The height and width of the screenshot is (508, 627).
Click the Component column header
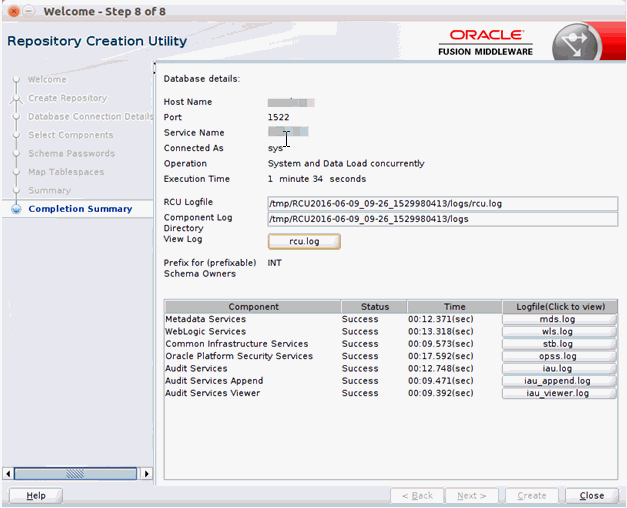point(253,307)
